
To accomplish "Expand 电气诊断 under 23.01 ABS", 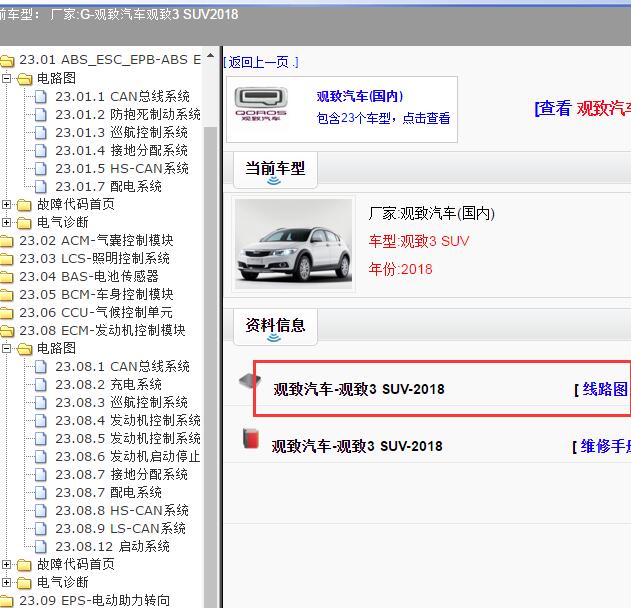I will 6,222.
